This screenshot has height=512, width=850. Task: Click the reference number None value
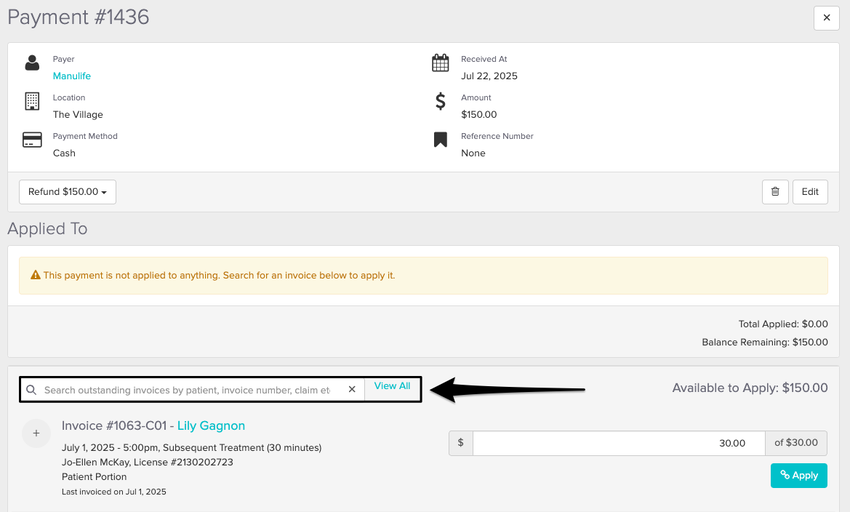click(x=473, y=153)
